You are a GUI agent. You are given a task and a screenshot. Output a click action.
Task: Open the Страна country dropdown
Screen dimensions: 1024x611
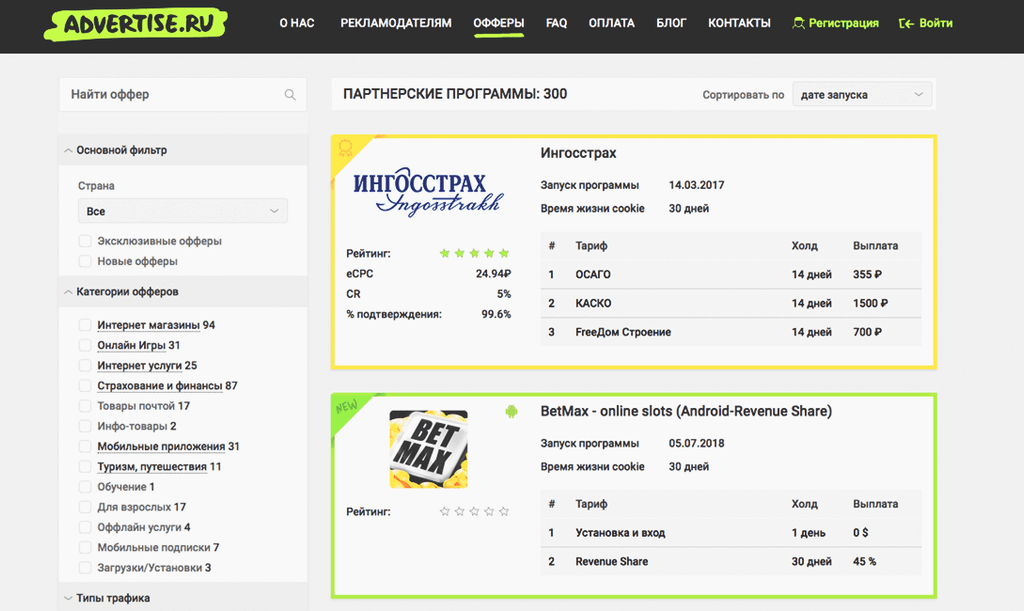point(183,212)
